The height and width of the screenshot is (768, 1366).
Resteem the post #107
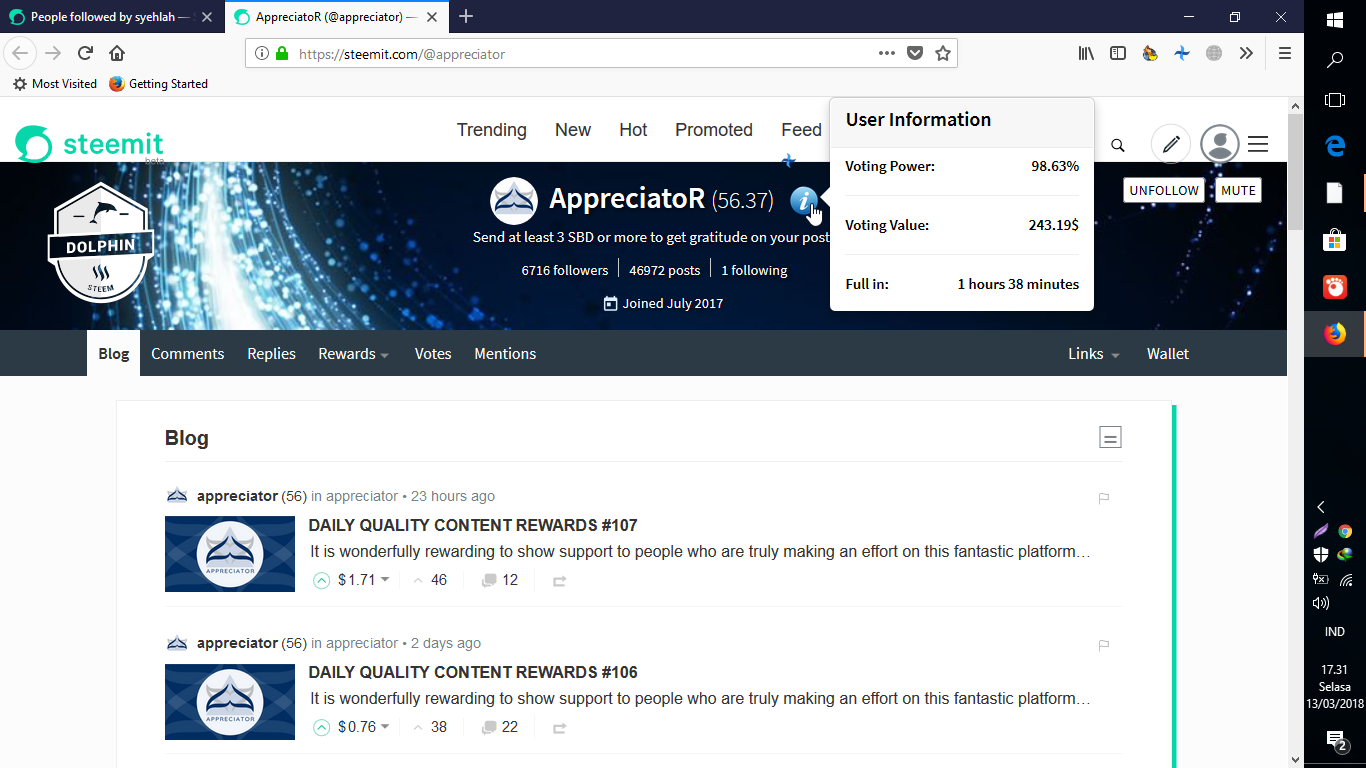560,580
